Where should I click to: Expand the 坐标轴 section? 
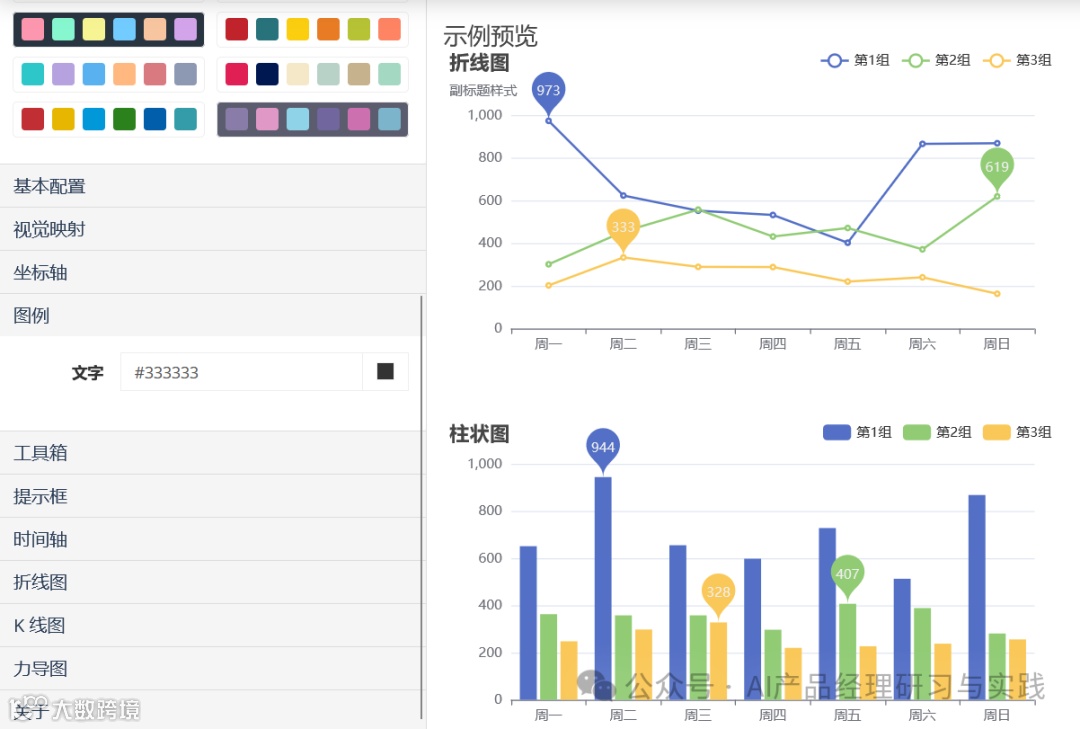coord(213,273)
